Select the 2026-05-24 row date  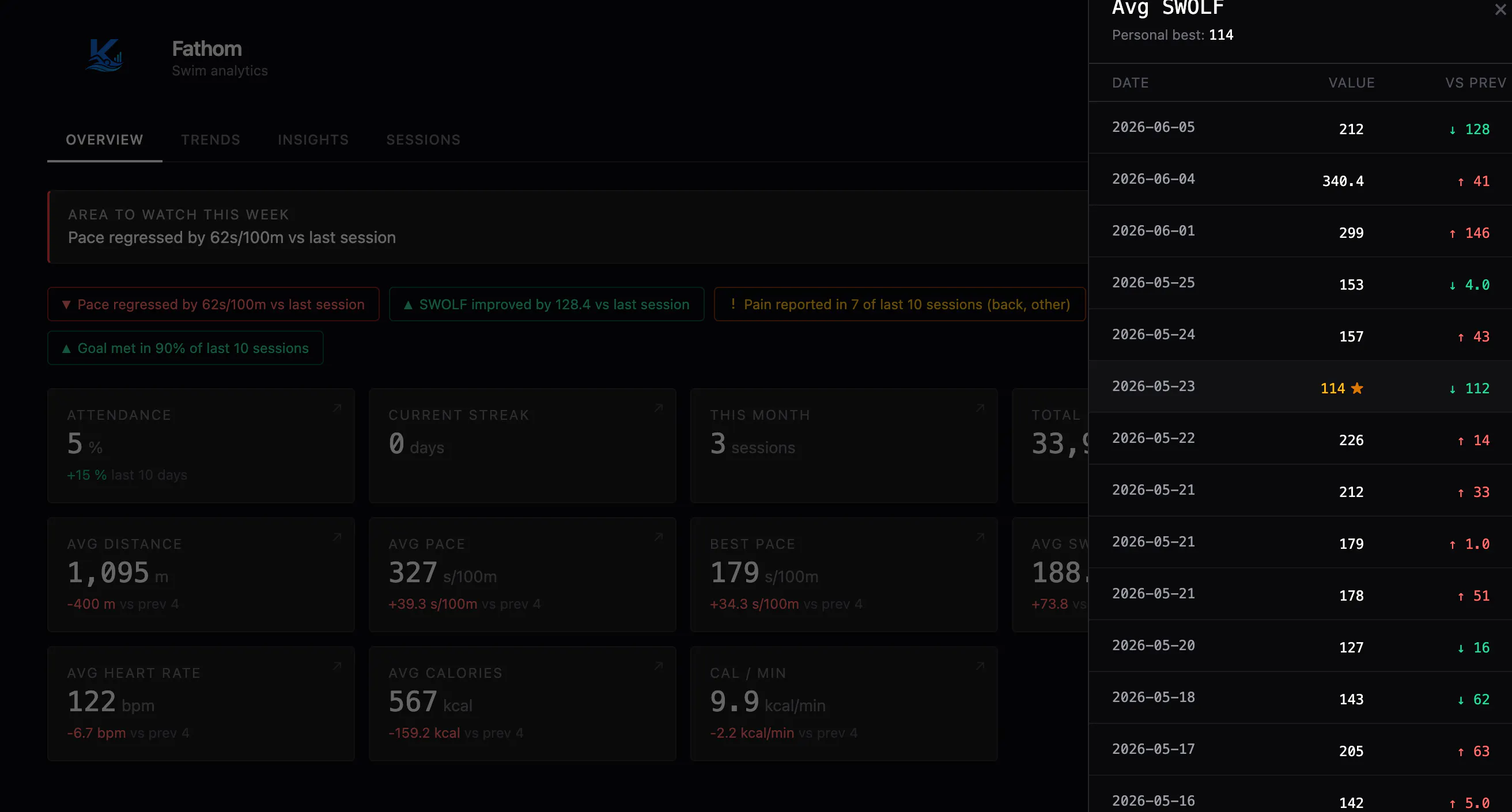point(1153,335)
